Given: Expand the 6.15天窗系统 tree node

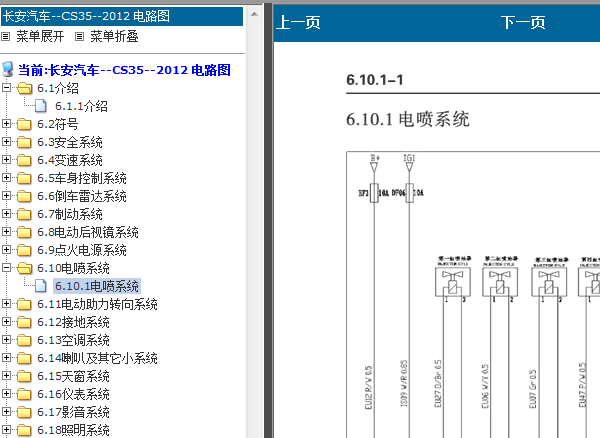Looking at the screenshot, I should (6, 375).
